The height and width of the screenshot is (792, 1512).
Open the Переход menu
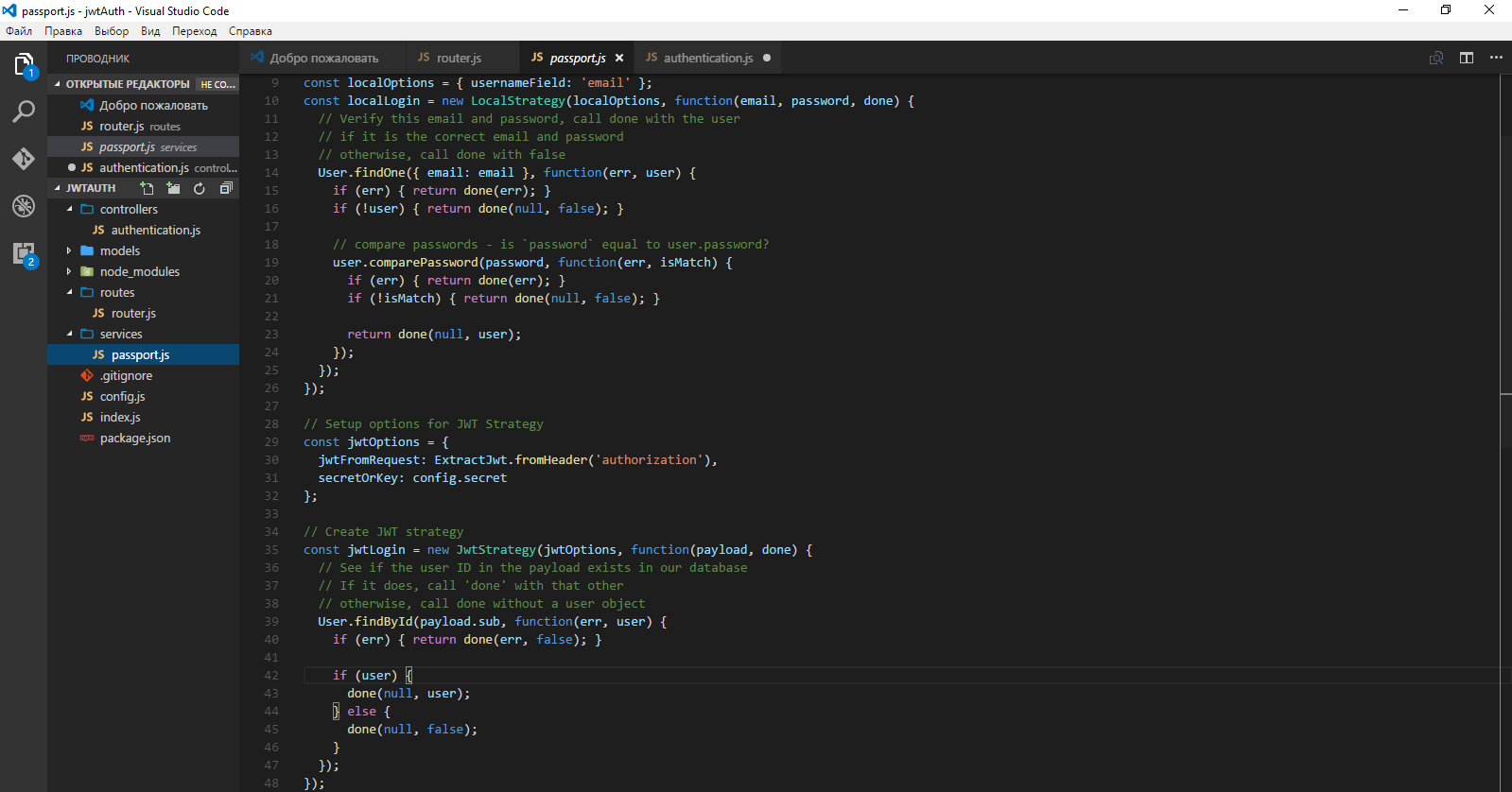click(x=194, y=31)
